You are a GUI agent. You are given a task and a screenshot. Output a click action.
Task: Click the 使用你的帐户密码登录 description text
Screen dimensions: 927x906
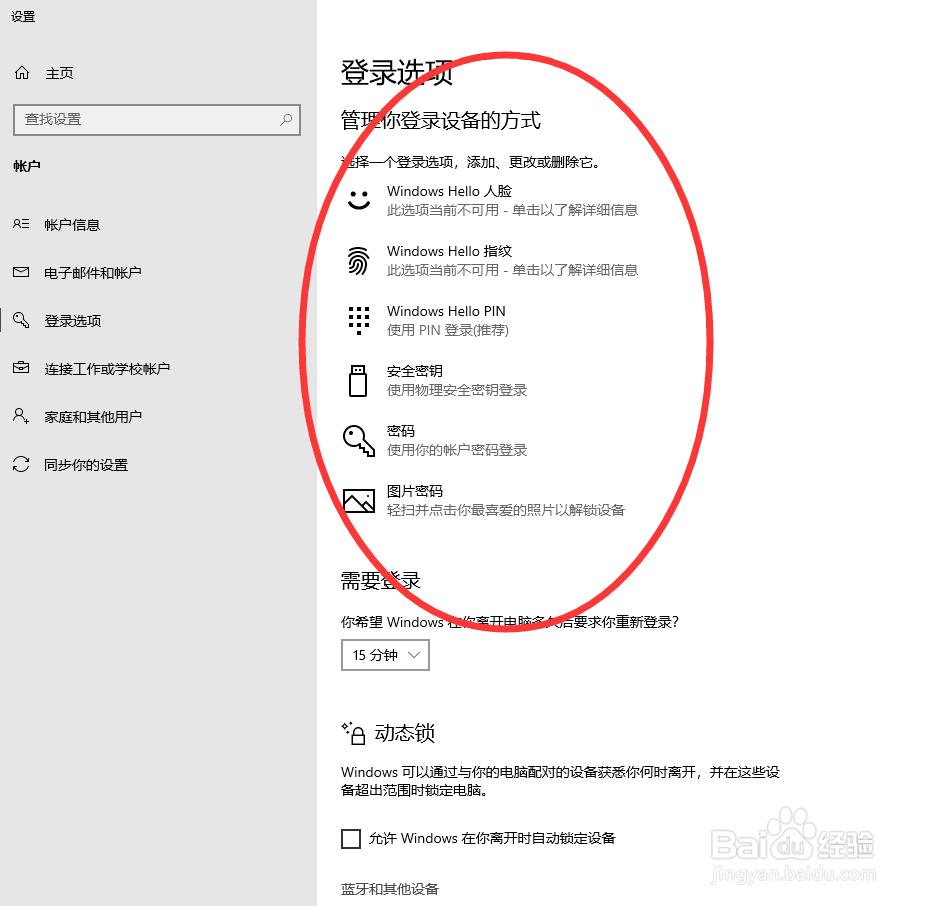[457, 450]
